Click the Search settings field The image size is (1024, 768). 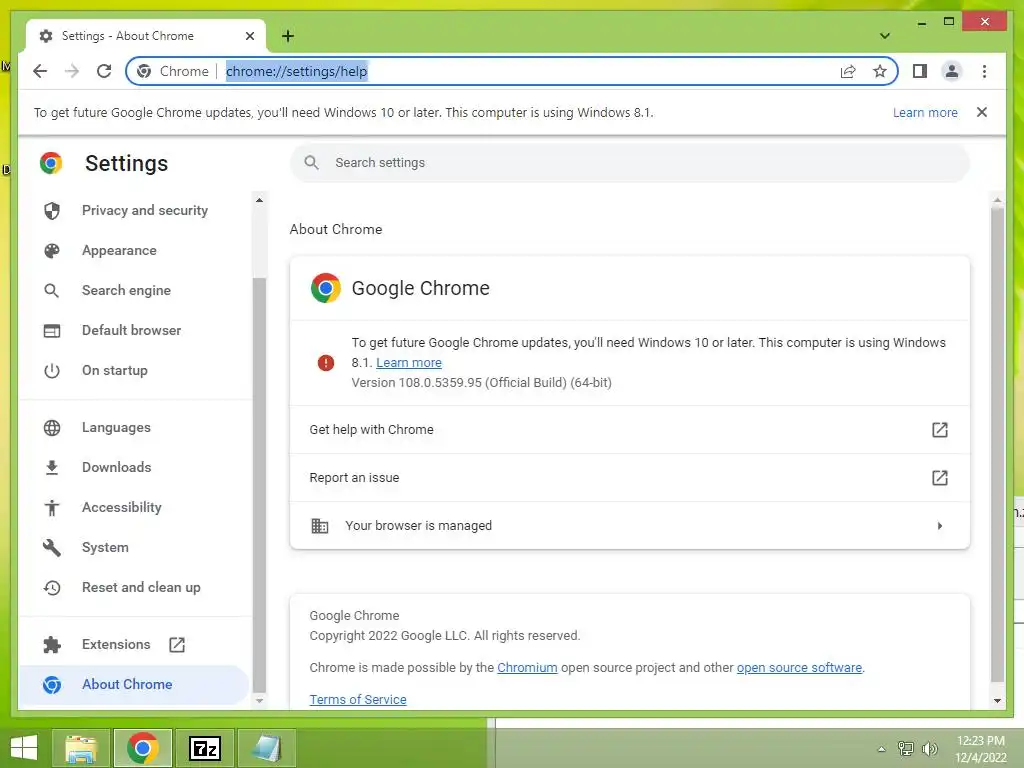630,163
